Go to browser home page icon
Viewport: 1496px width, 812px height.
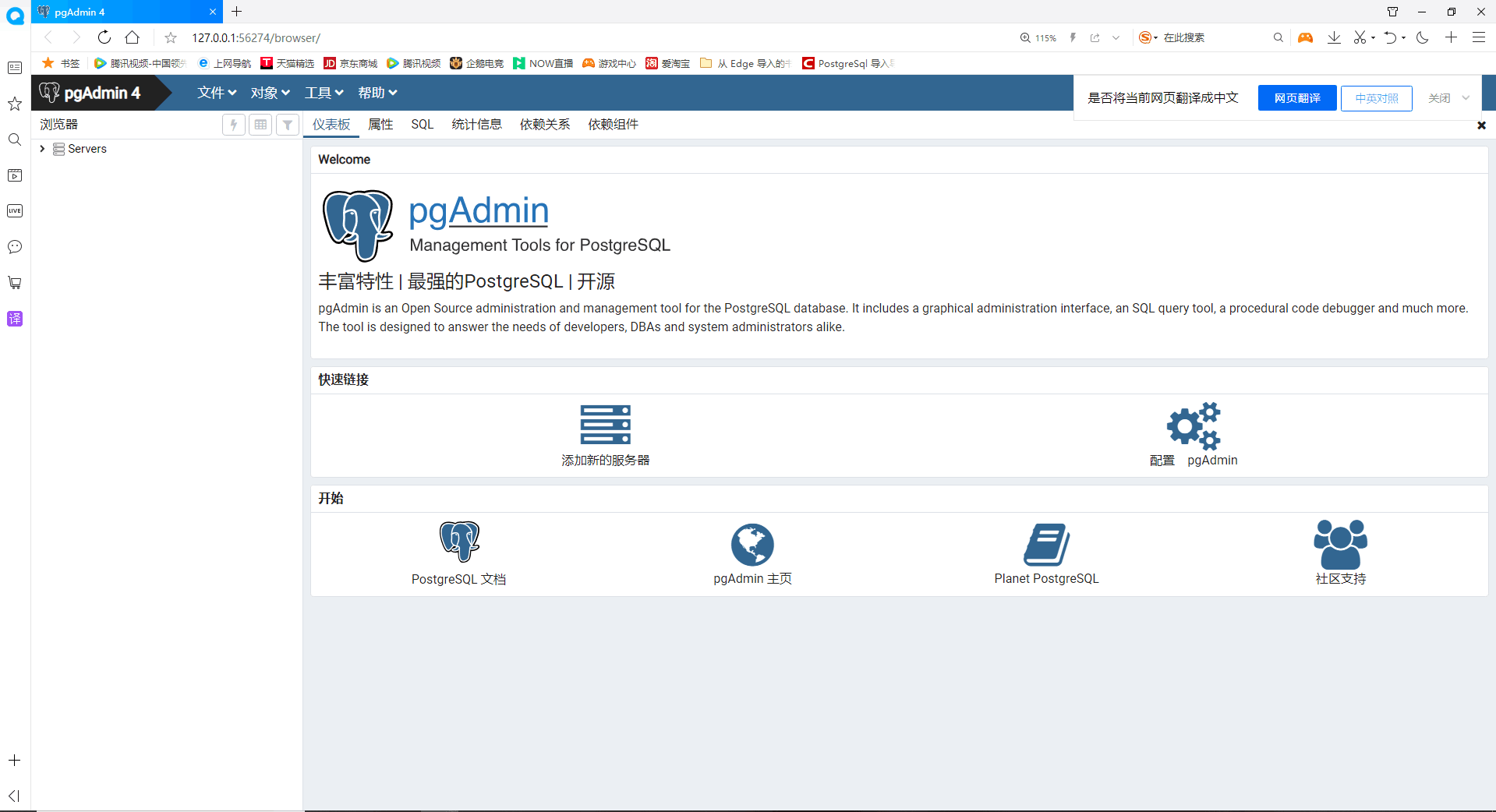click(x=133, y=37)
